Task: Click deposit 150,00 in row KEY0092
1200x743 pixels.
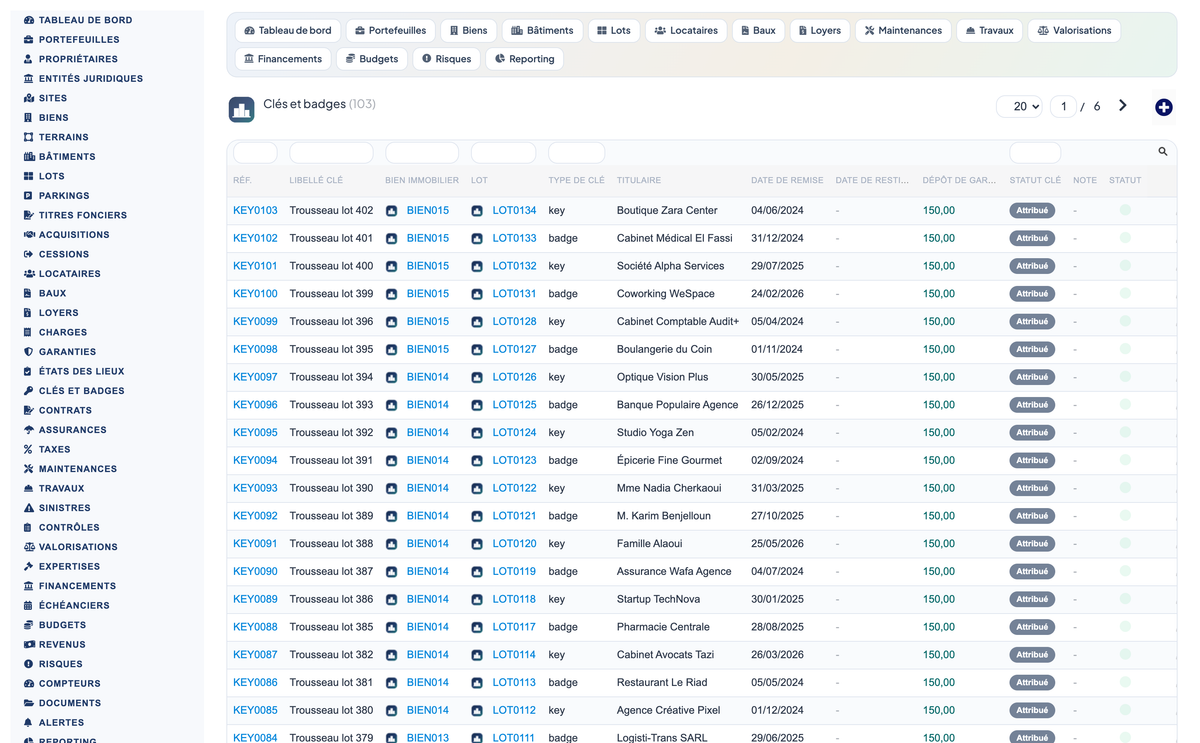Action: [939, 516]
